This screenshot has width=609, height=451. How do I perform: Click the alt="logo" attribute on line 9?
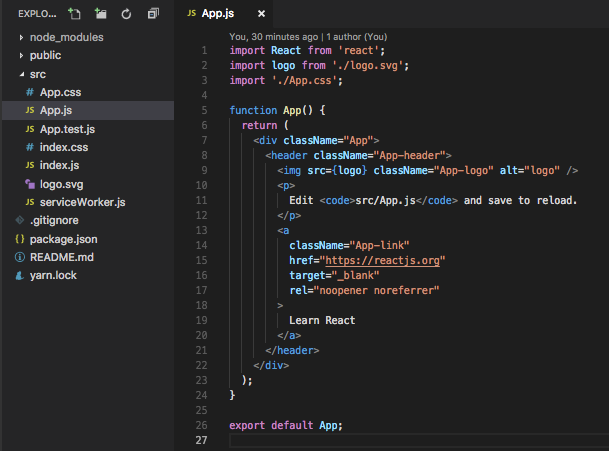tap(530, 171)
